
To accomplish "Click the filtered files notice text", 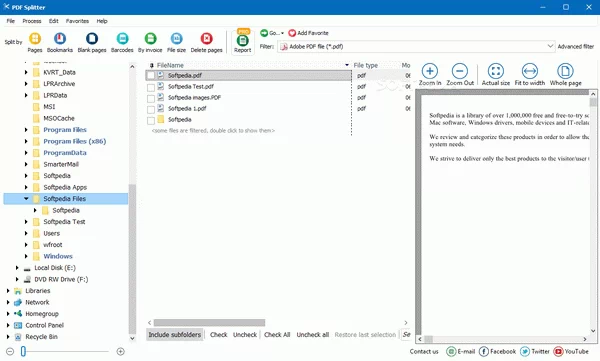I will 213,131.
